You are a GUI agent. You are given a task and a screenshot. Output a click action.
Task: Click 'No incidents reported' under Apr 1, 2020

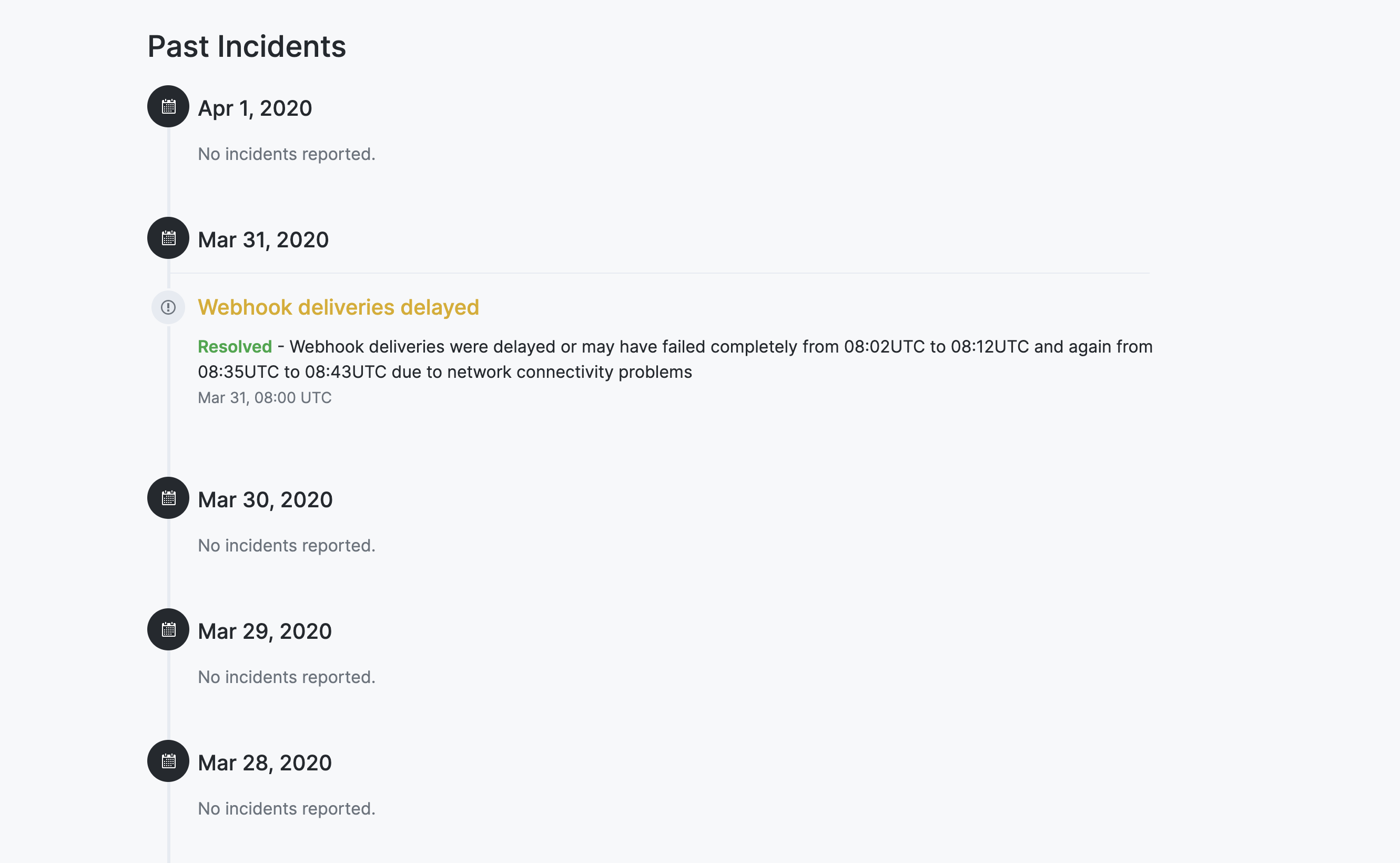[x=286, y=154]
